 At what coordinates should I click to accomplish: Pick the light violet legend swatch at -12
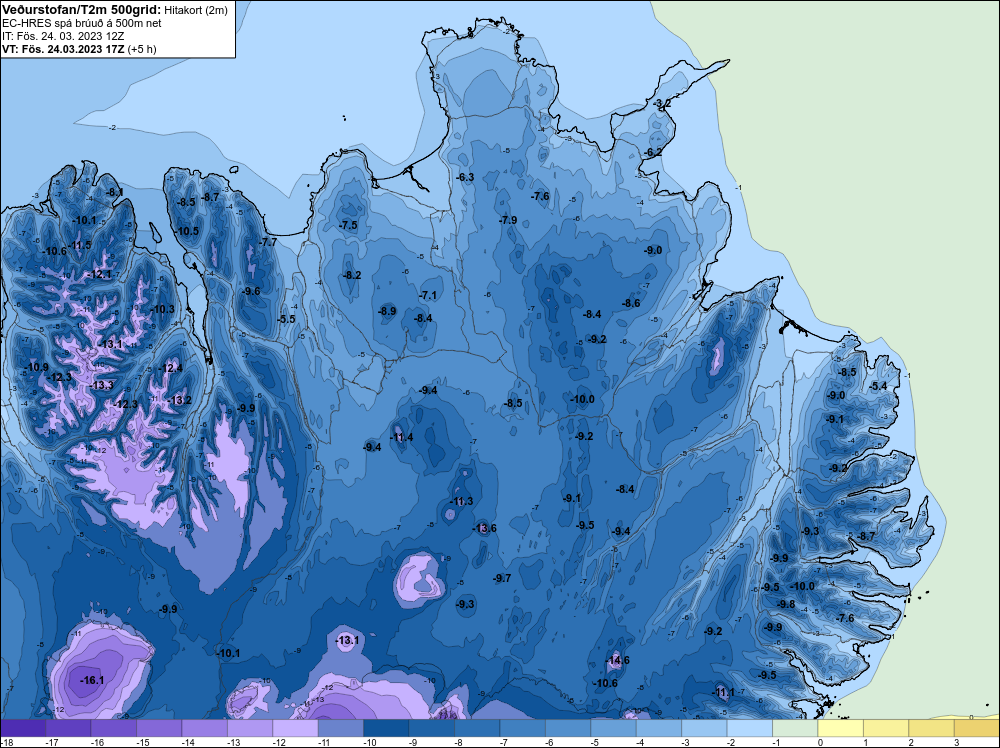[x=295, y=728]
